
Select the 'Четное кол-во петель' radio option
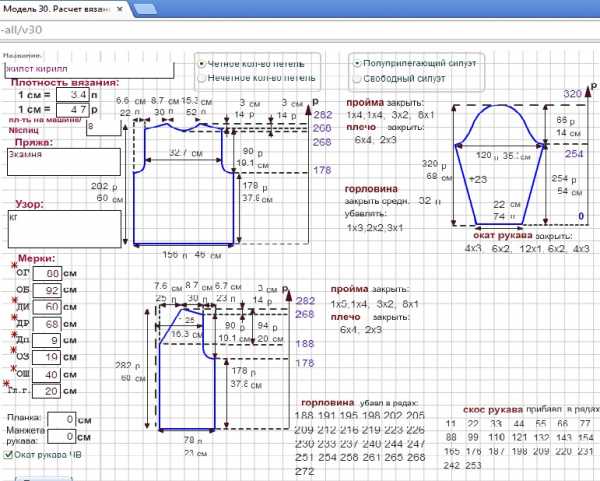tap(202, 62)
